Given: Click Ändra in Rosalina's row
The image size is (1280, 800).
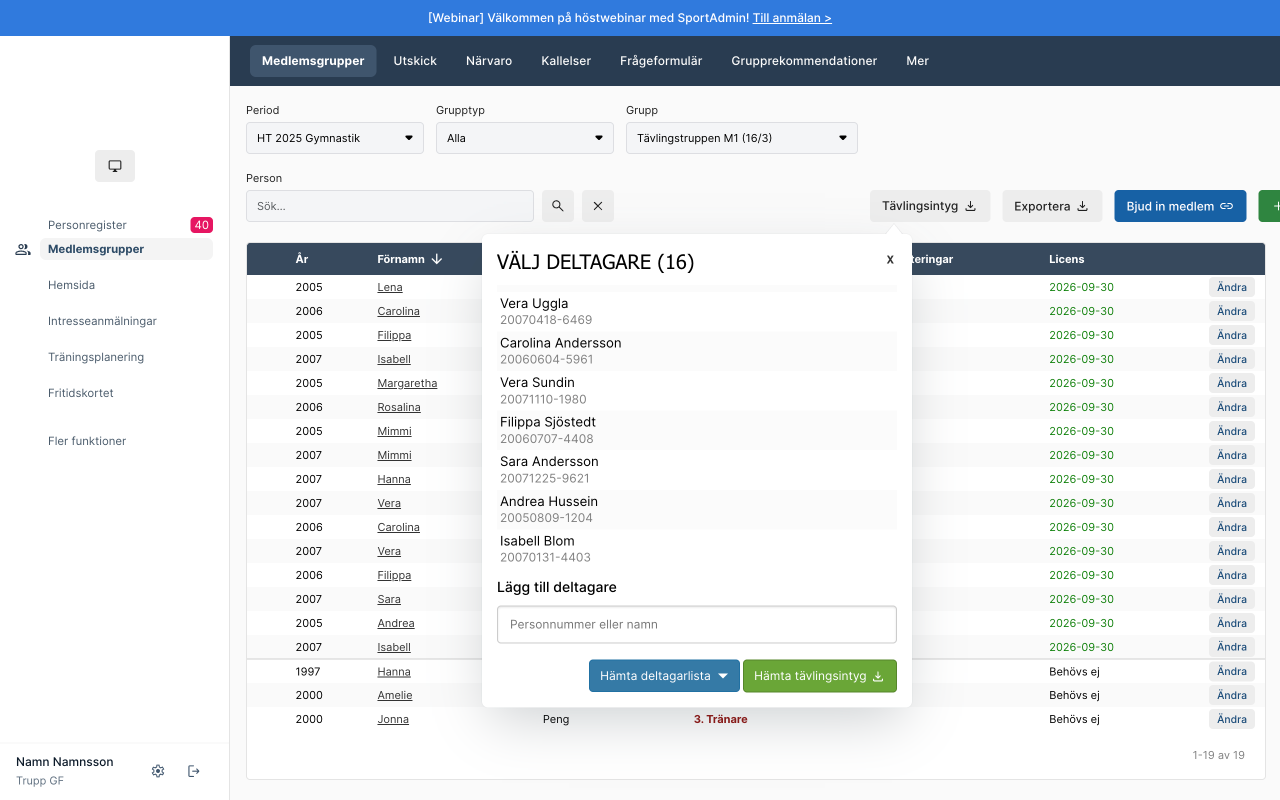Looking at the screenshot, I should 1232,407.
